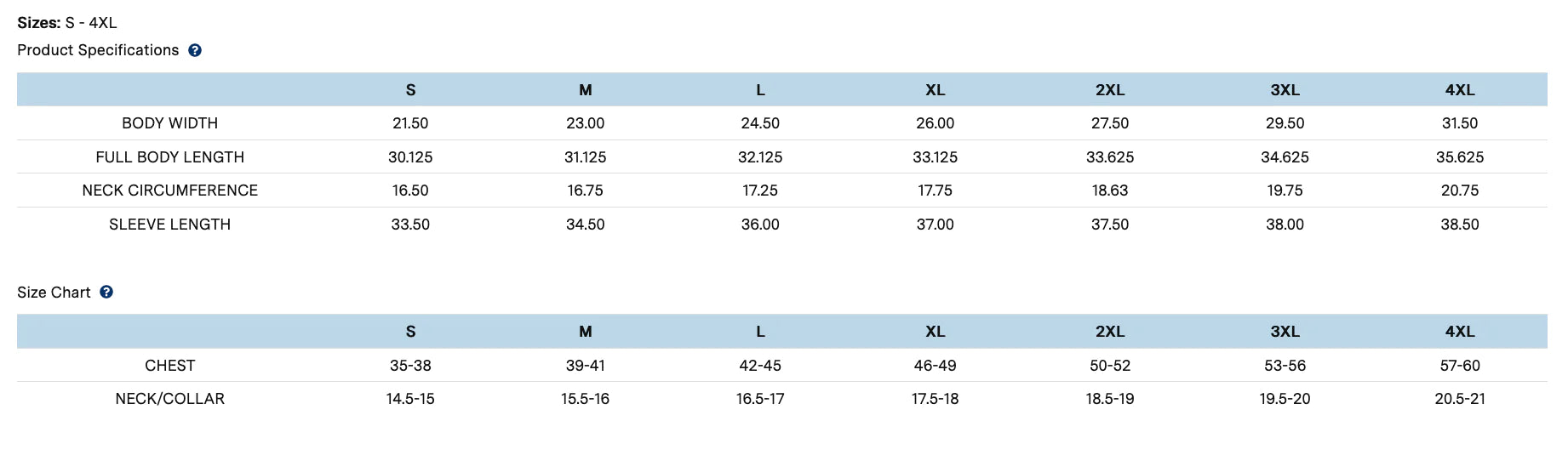Click 2XL header in Product Specifications table

1110,90
